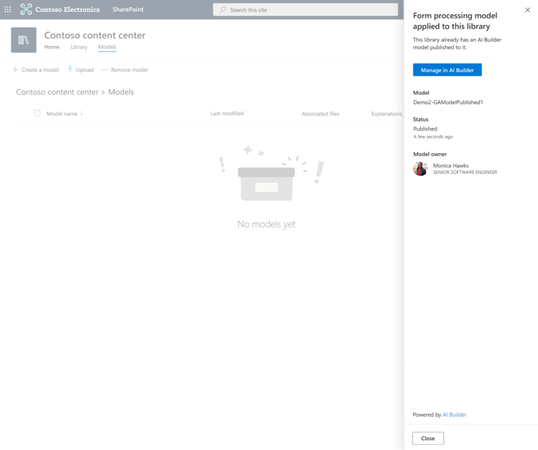Click Remove model command
Viewport: 538px width, 450px height.
coord(125,70)
